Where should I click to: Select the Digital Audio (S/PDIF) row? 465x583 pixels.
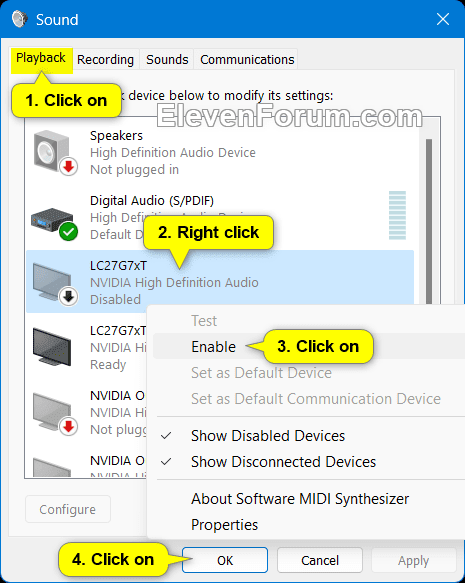[x=220, y=218]
